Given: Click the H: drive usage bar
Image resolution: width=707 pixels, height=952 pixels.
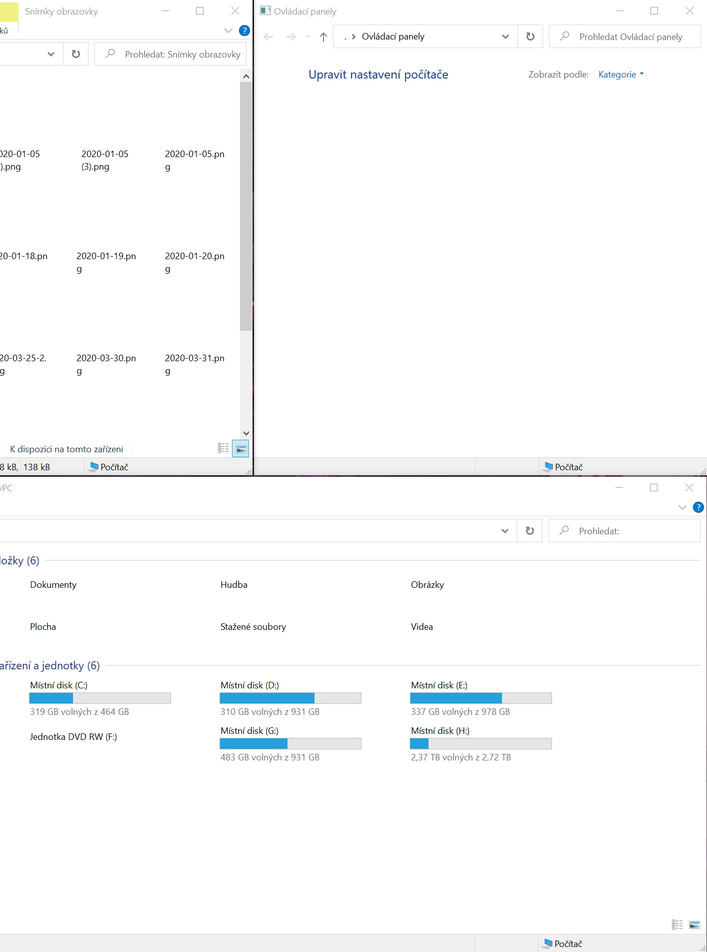Looking at the screenshot, I should [x=481, y=744].
